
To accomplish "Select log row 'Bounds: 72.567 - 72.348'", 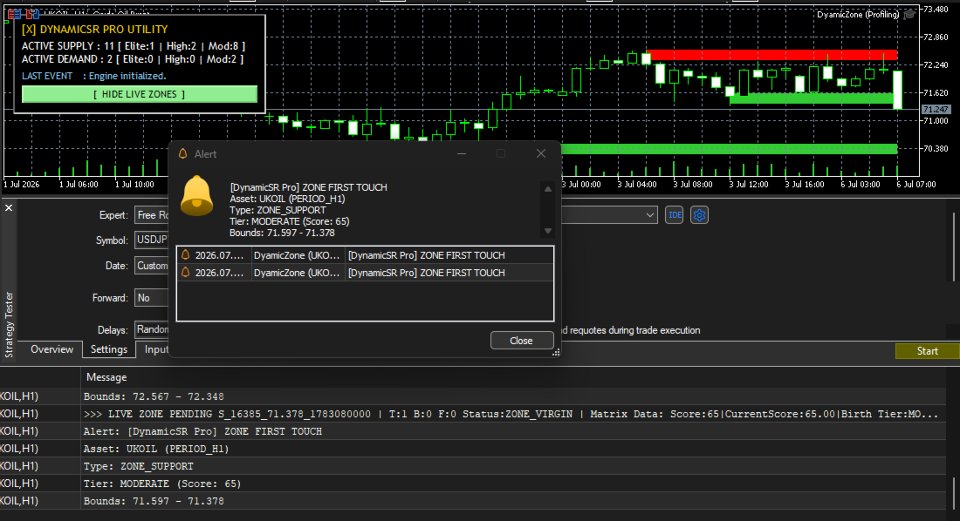I will [x=473, y=397].
